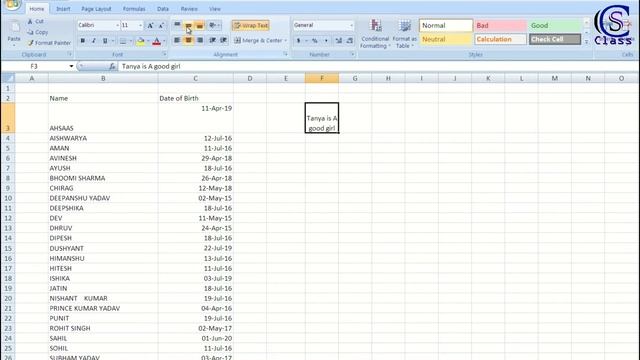This screenshot has height=360, width=640.
Task: Center text horizontally
Action: click(188, 40)
